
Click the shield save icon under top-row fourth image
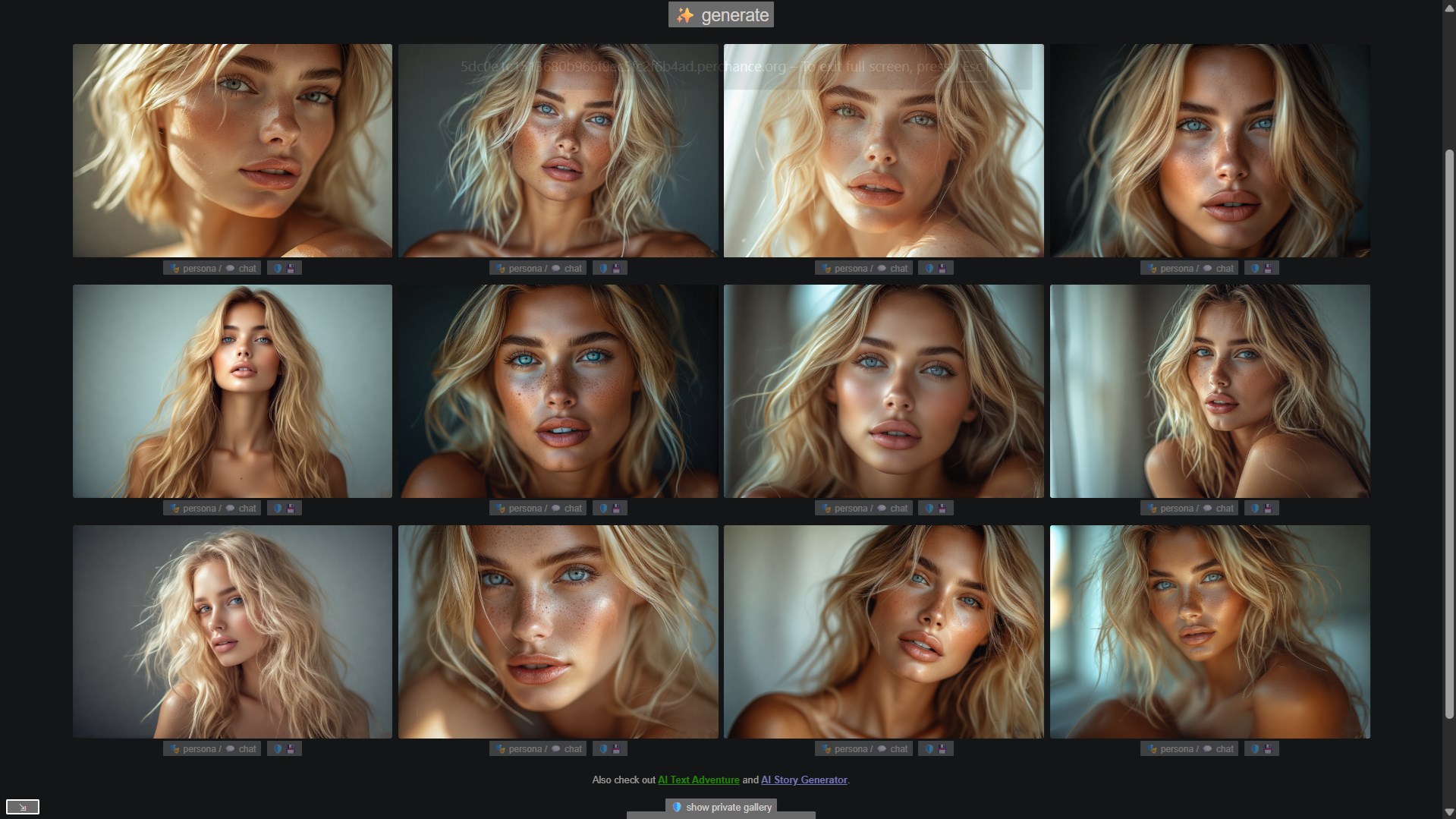[x=1261, y=268]
